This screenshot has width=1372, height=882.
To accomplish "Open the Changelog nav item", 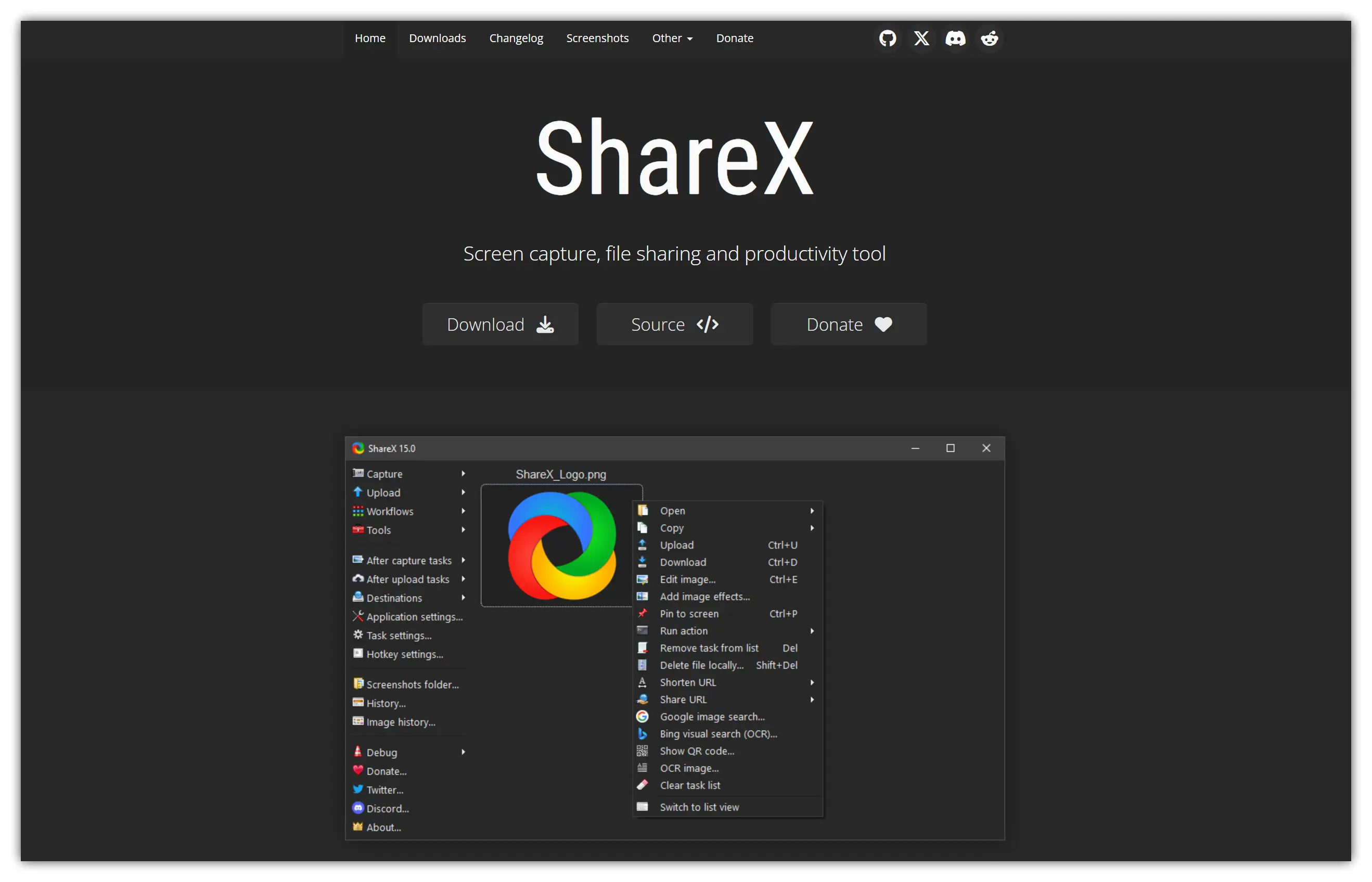I will [x=516, y=38].
